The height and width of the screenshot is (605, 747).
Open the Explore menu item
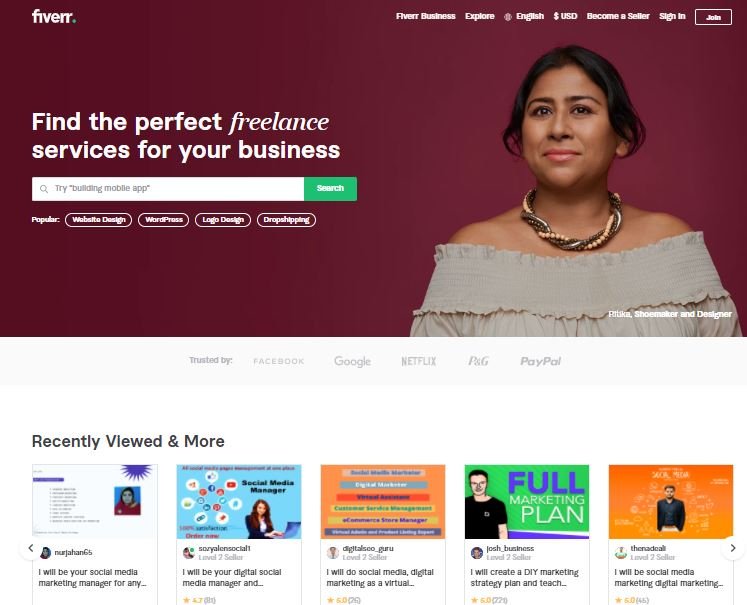tap(480, 16)
